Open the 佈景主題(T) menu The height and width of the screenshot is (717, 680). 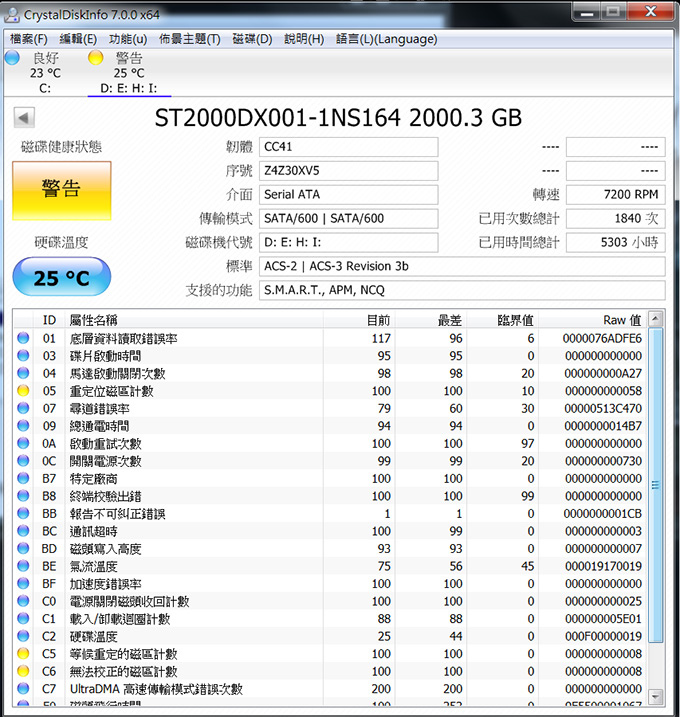(x=189, y=39)
